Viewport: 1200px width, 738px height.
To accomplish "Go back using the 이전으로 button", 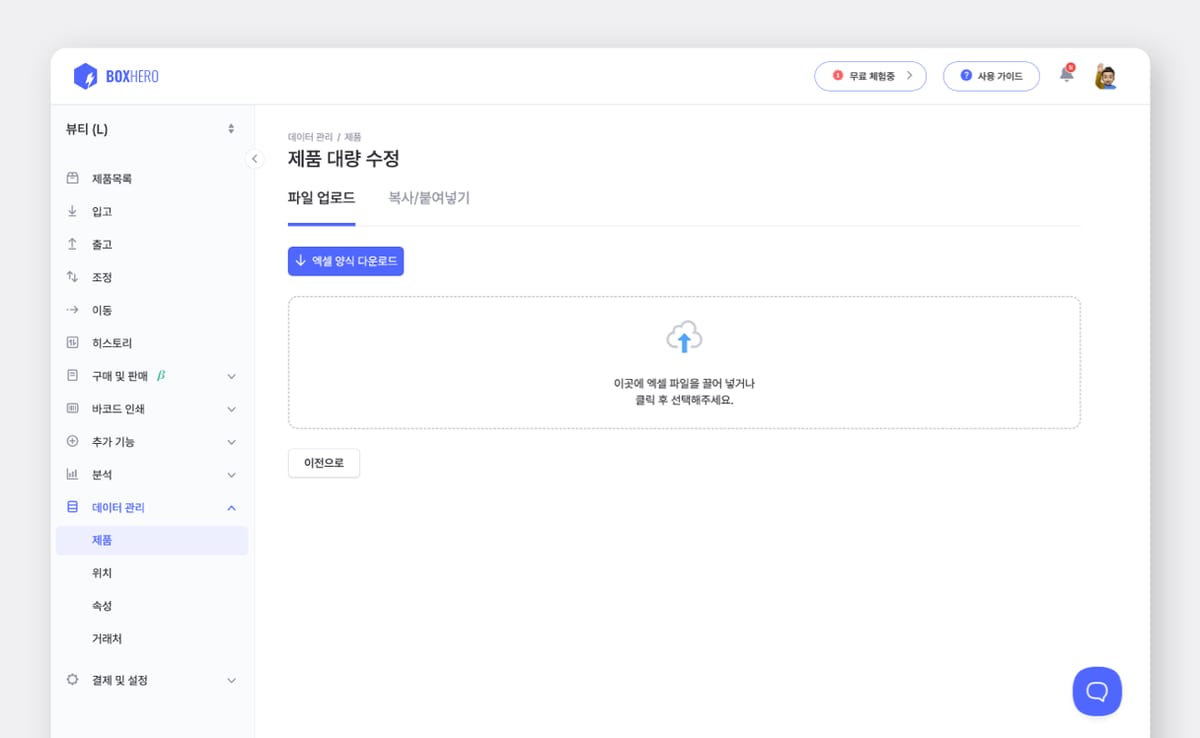I will (x=323, y=463).
